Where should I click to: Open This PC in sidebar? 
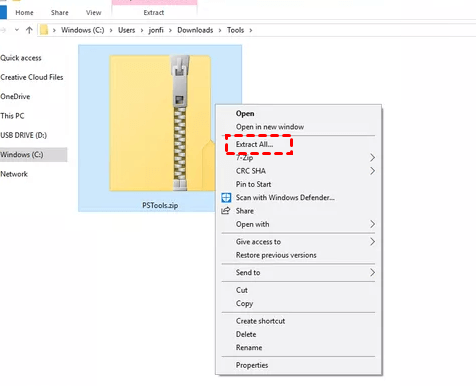click(12, 116)
